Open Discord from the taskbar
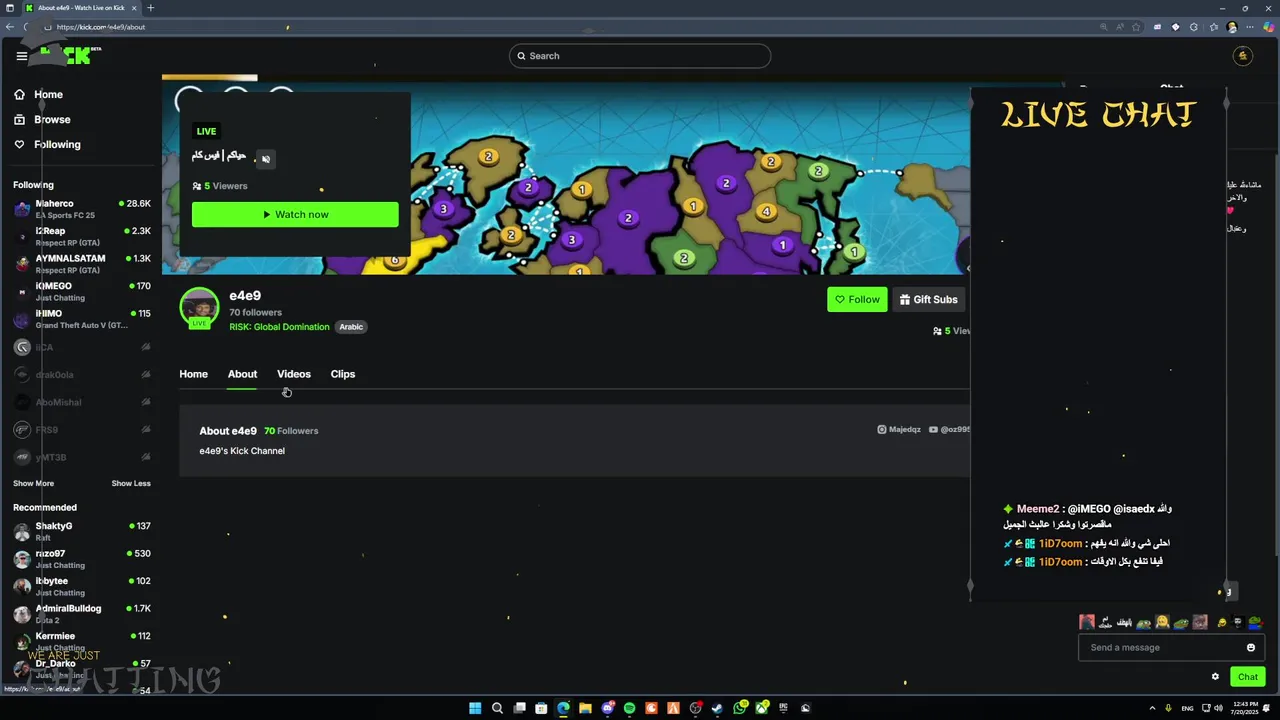The width and height of the screenshot is (1280, 720). [x=607, y=708]
